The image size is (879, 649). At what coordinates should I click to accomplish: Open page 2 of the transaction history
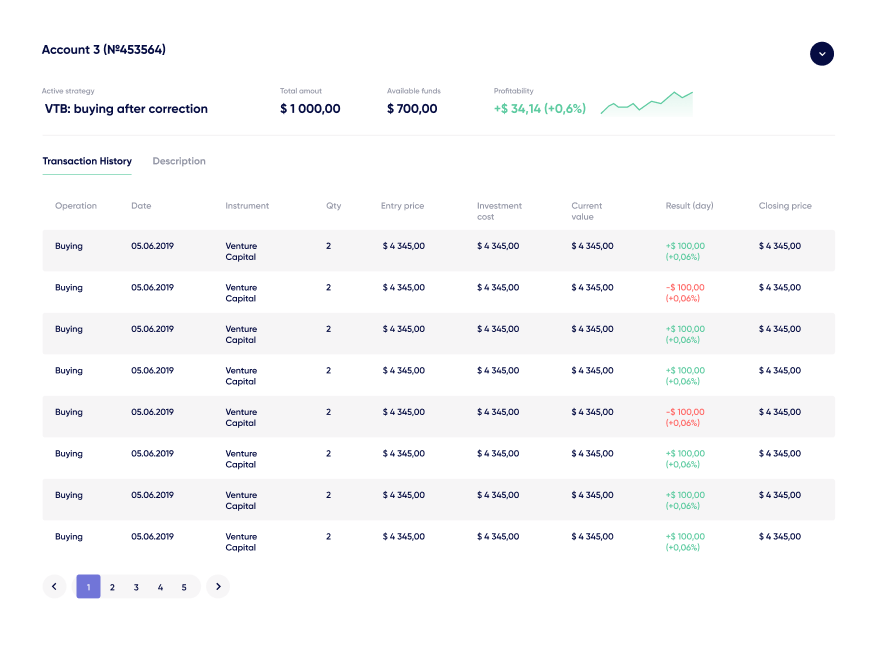coord(112,587)
